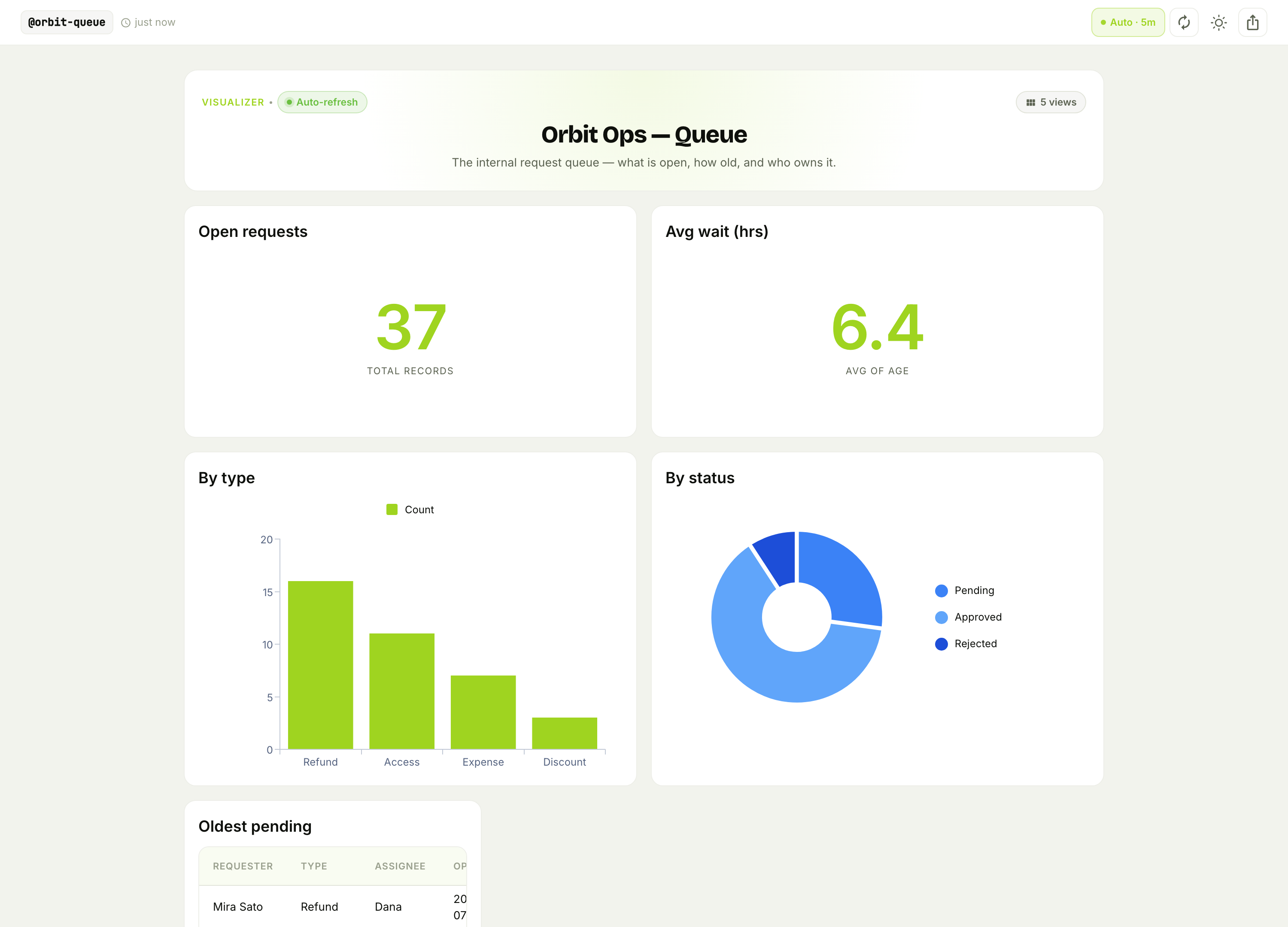Click the grid icon in 5 views
This screenshot has height=927, width=1288.
[1030, 103]
